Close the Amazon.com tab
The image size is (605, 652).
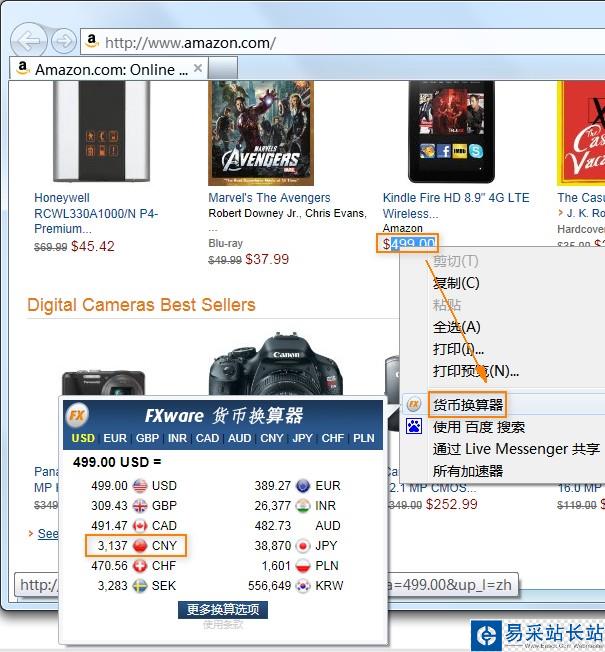(198, 68)
